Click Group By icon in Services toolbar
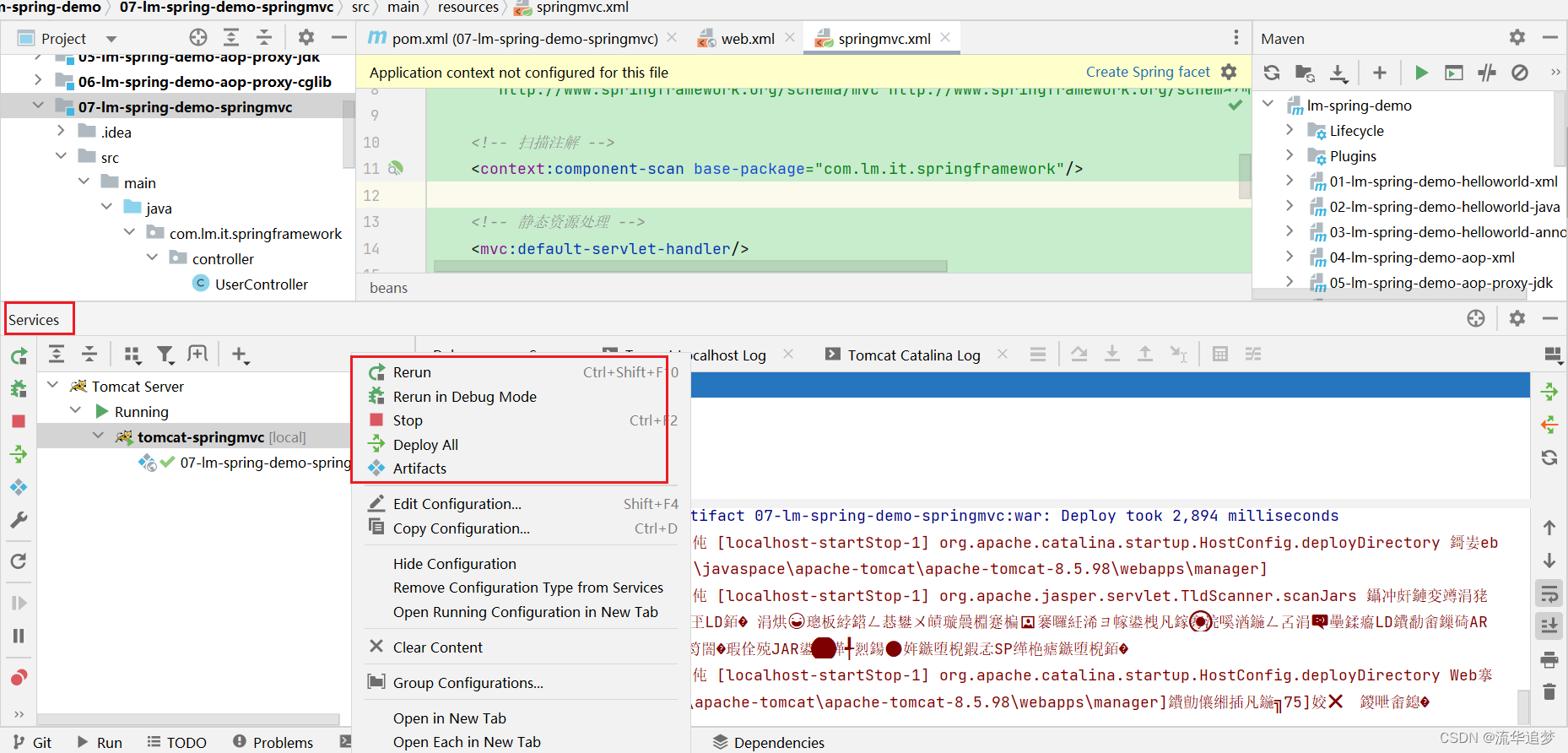 click(132, 355)
